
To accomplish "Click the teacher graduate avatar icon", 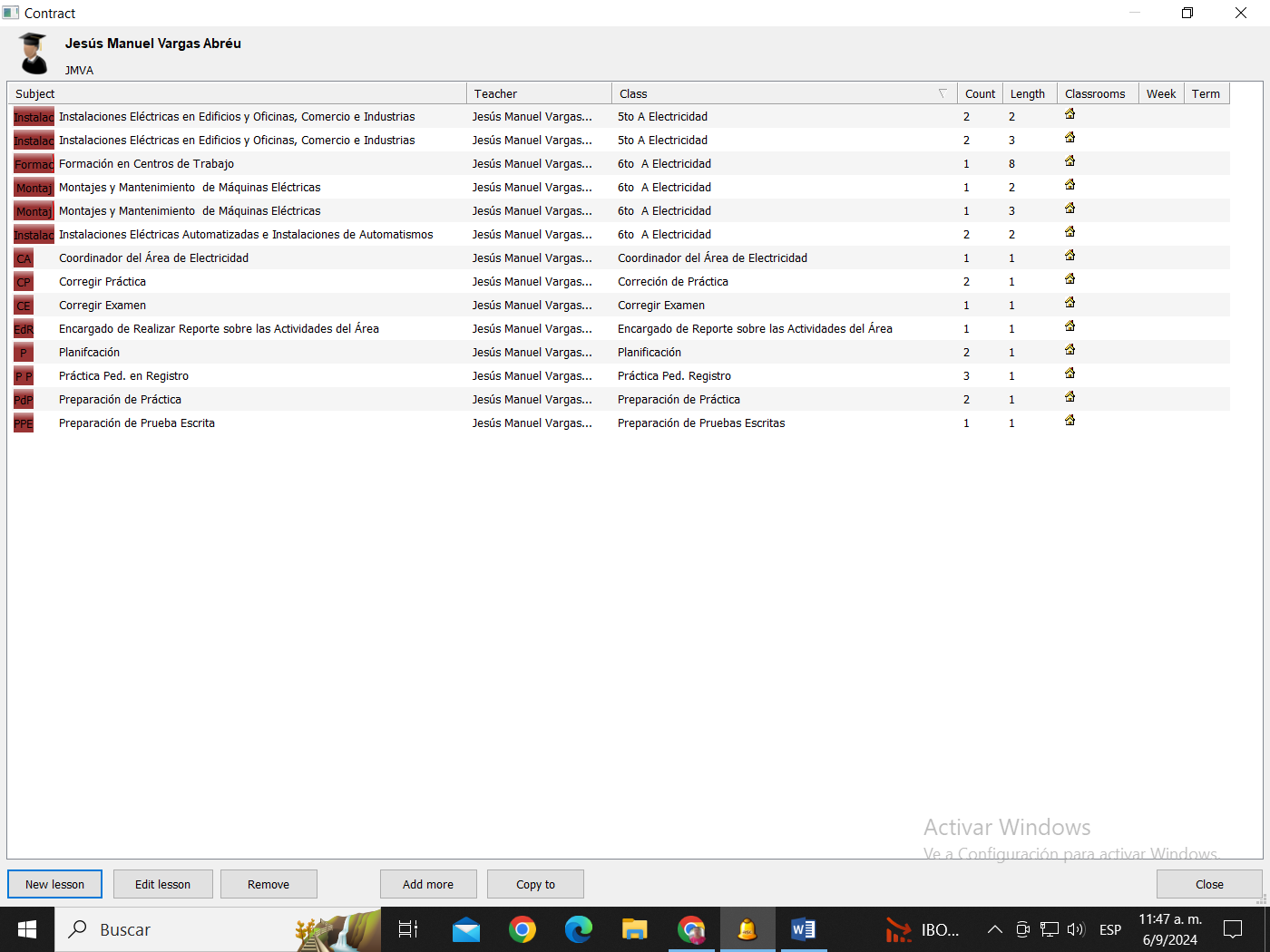I will click(x=34, y=53).
